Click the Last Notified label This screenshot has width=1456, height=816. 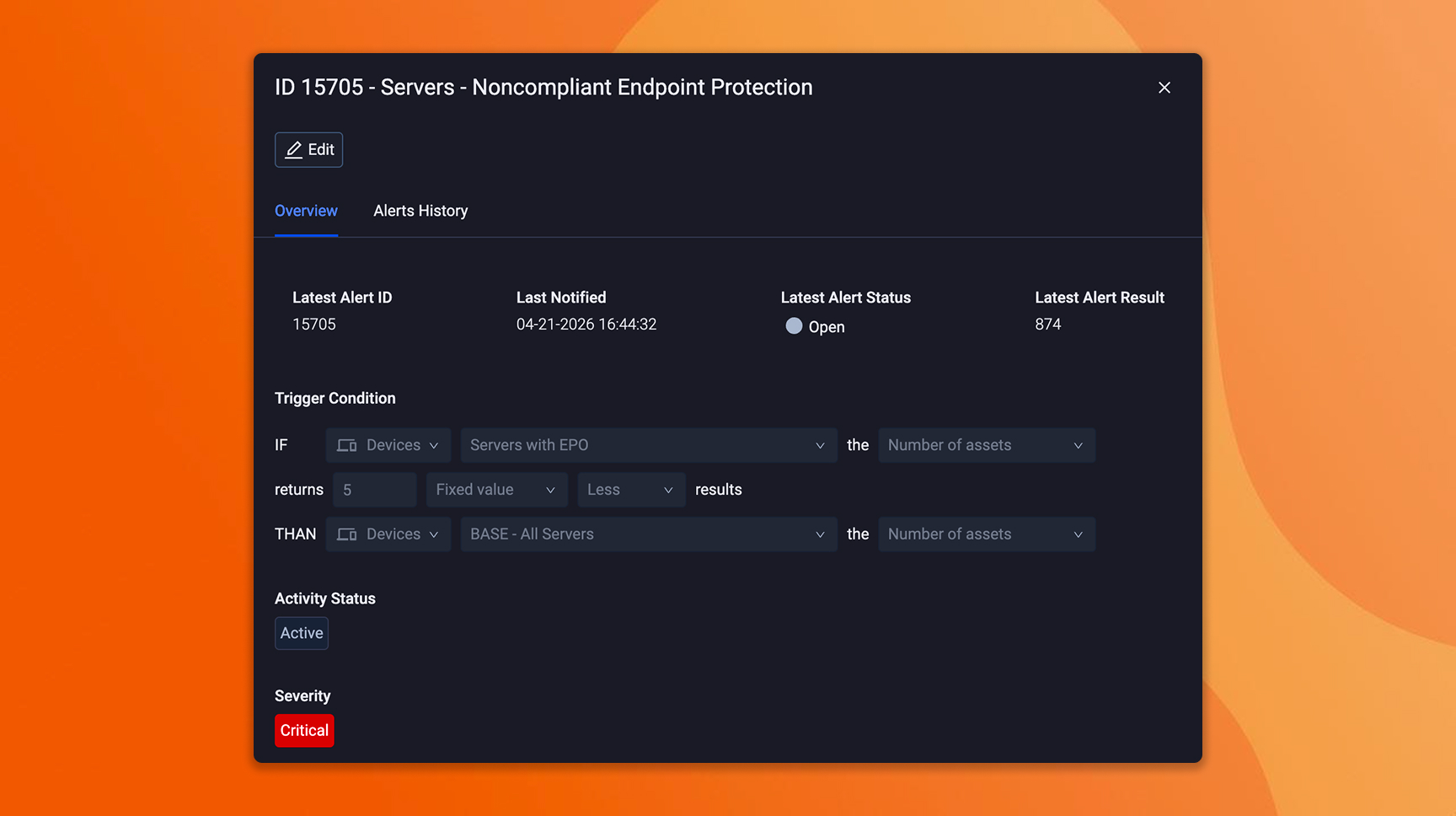click(561, 298)
